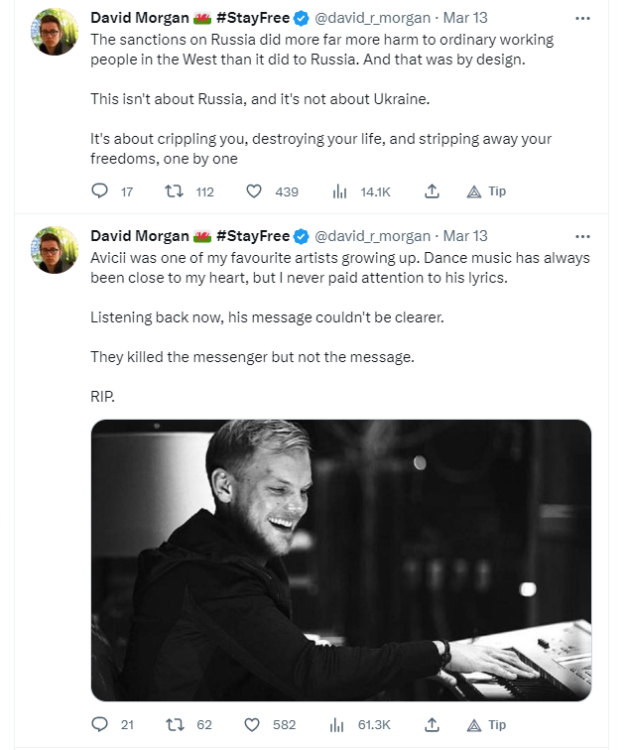Like the Avicii tweet
This screenshot has height=750, width=627.
(x=254, y=724)
